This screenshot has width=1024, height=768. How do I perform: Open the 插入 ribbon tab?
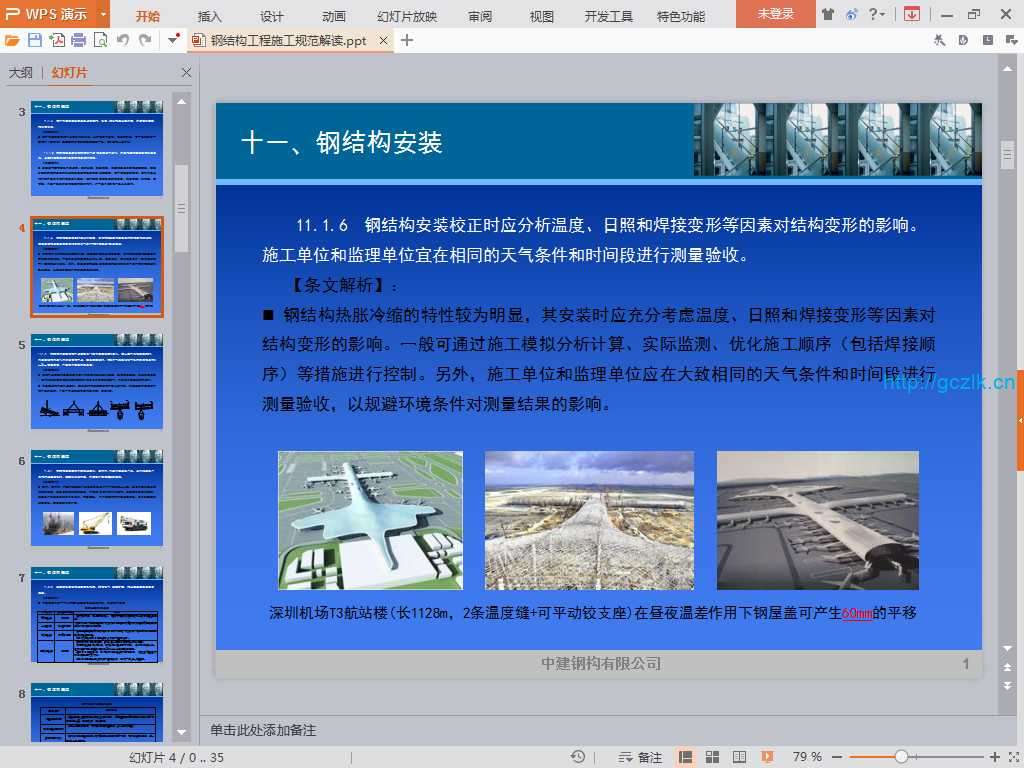(210, 16)
